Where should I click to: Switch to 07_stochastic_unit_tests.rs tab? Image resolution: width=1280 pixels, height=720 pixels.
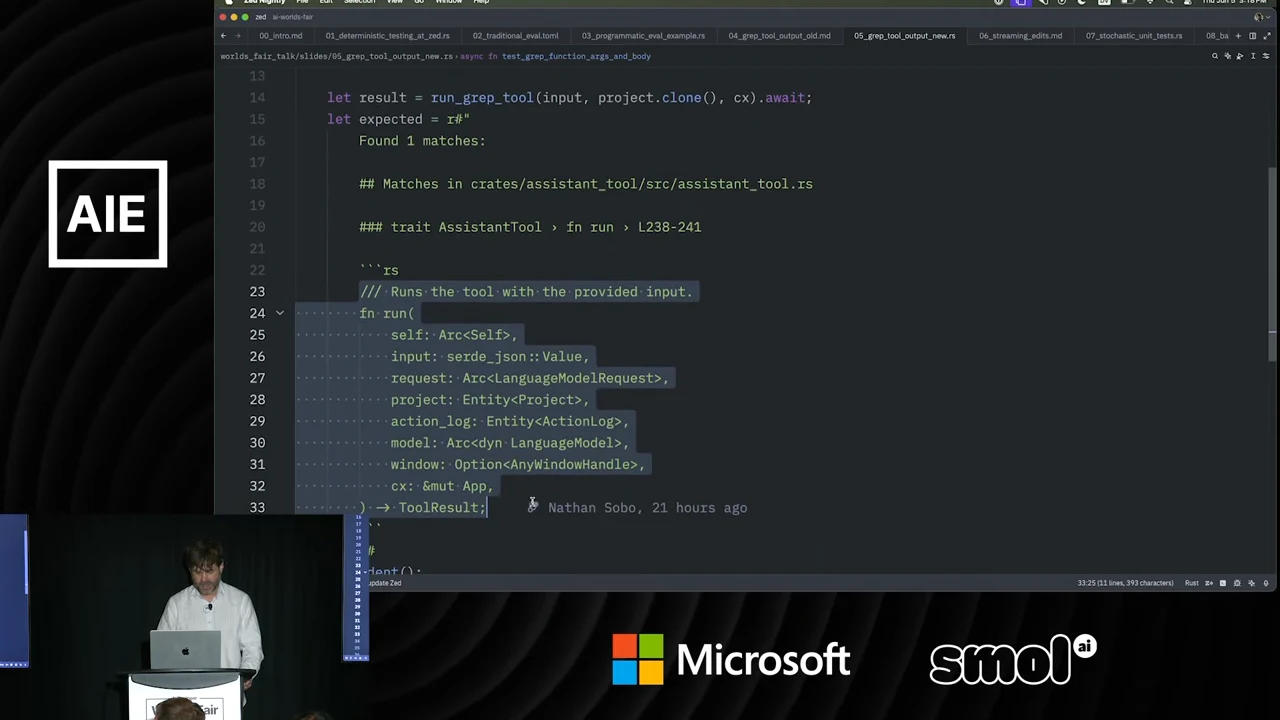1134,36
